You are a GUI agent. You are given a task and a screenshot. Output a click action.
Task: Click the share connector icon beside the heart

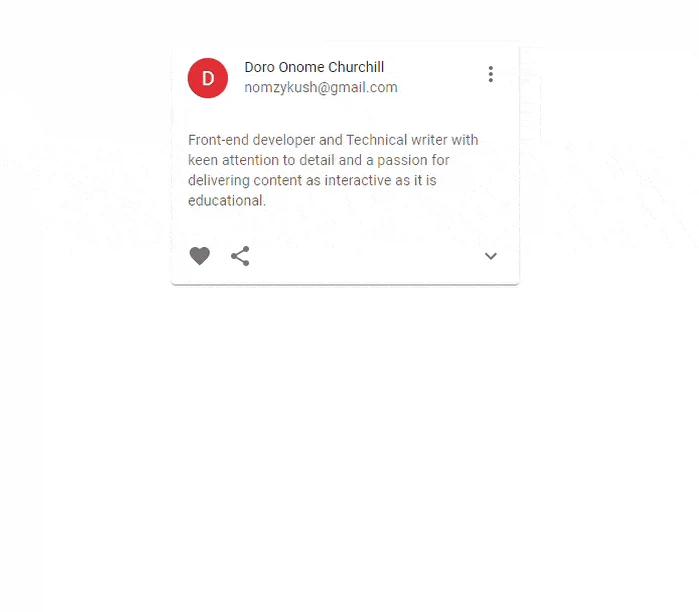click(x=240, y=256)
